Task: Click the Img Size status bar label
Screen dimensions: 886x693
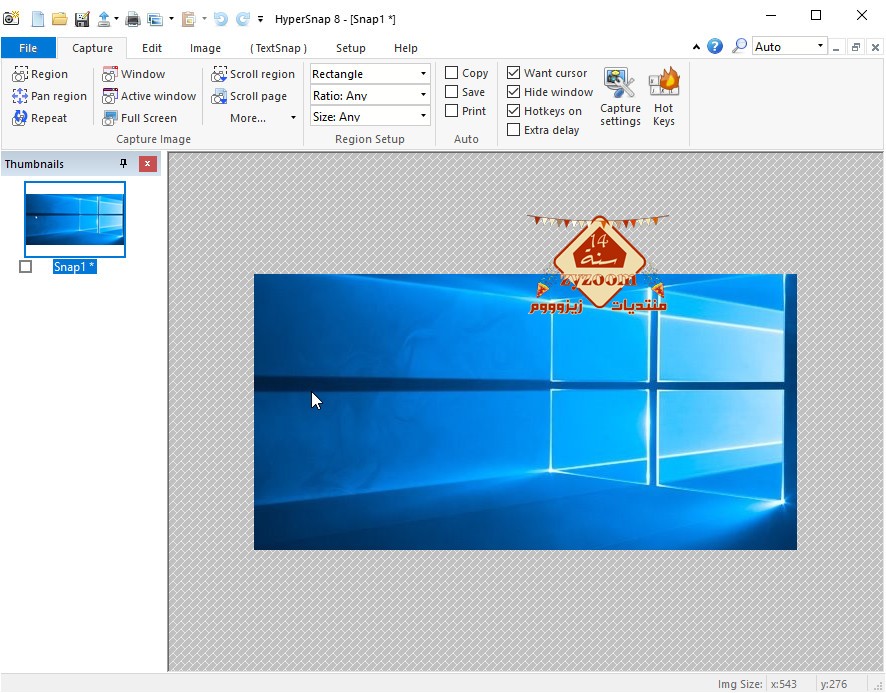Action: pos(740,684)
